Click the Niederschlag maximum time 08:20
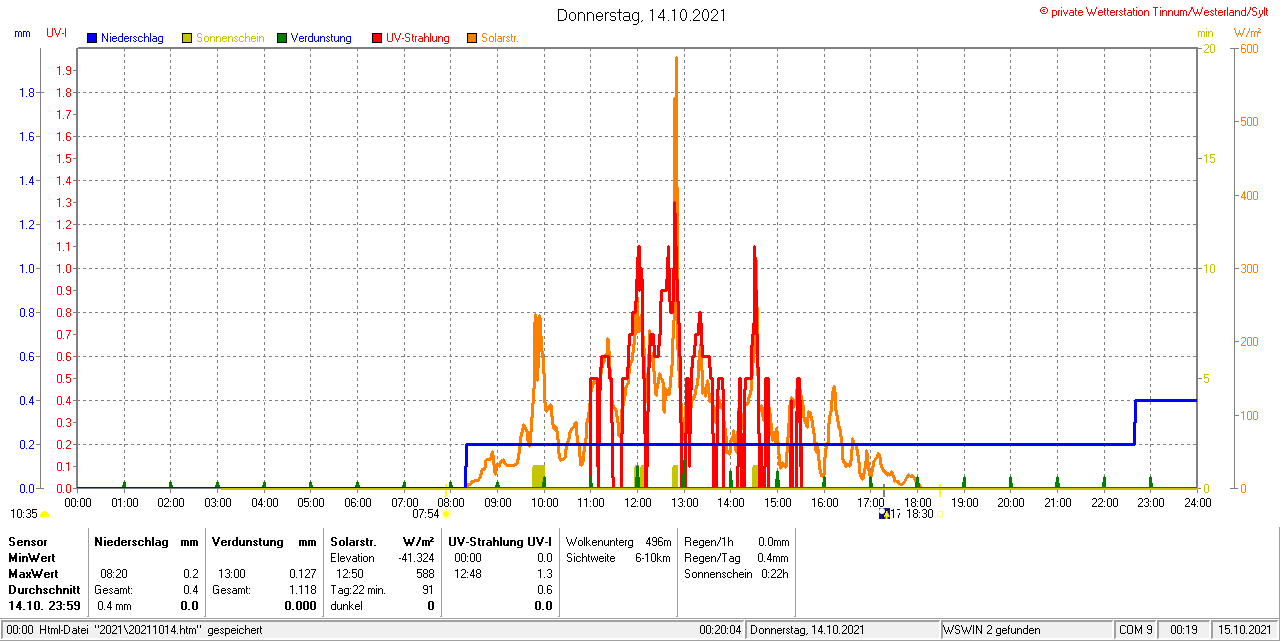This screenshot has width=1280, height=641. (113, 574)
